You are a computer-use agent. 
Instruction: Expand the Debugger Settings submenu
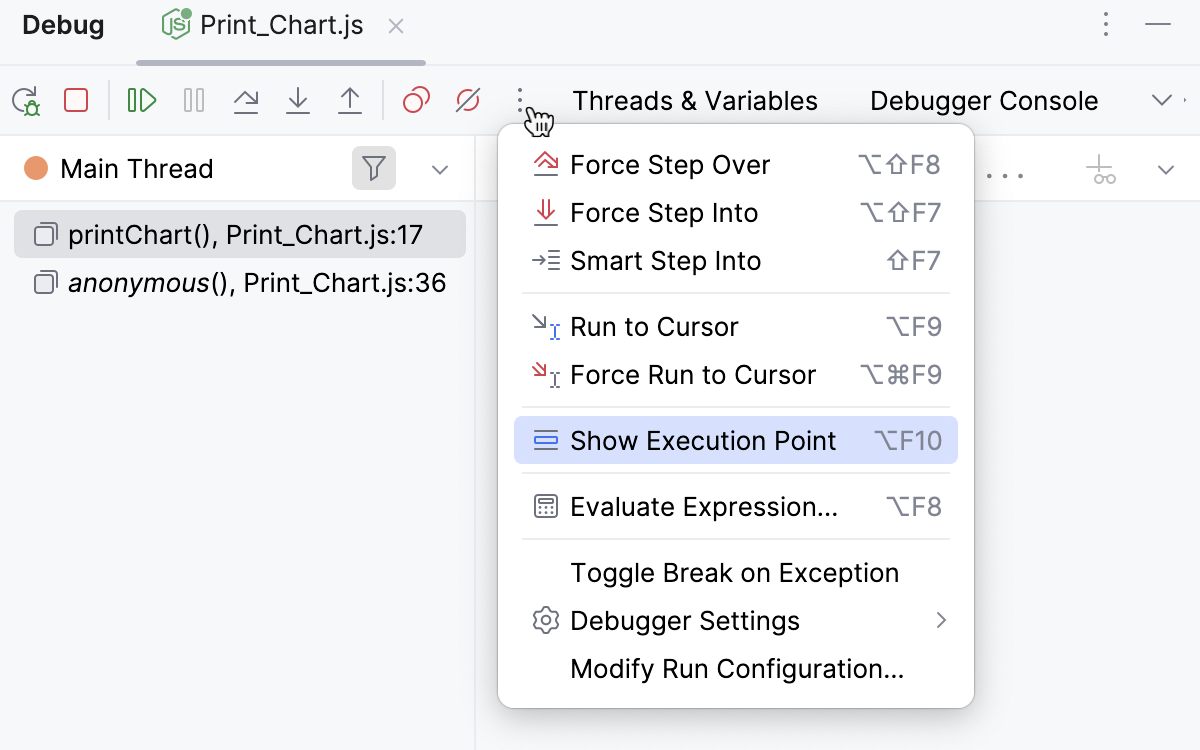click(x=685, y=620)
